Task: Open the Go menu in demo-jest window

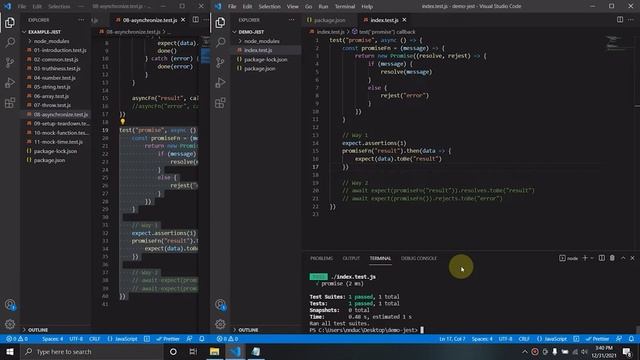Action: 309,7
